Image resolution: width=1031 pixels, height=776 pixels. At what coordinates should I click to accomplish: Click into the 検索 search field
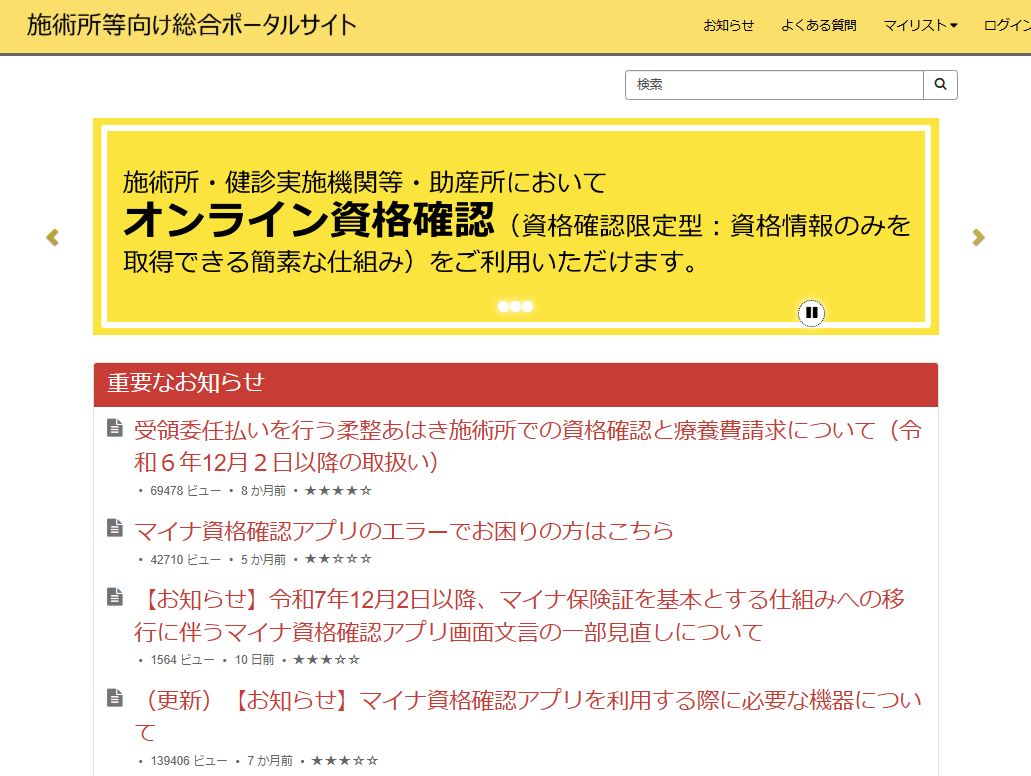pos(773,85)
